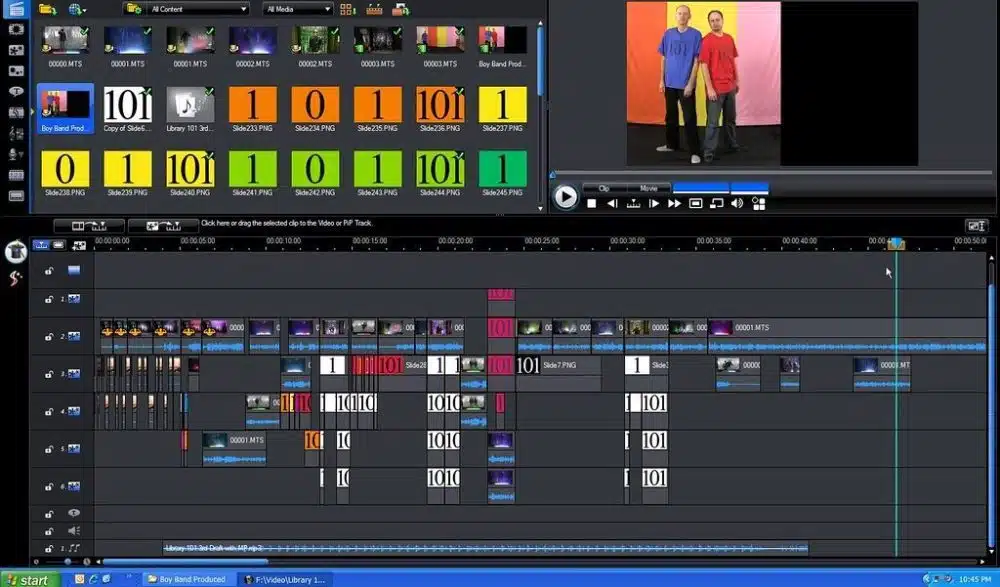Click the speaker volume icon under the preview
Viewport: 1000px width, 587px height.
pos(736,203)
